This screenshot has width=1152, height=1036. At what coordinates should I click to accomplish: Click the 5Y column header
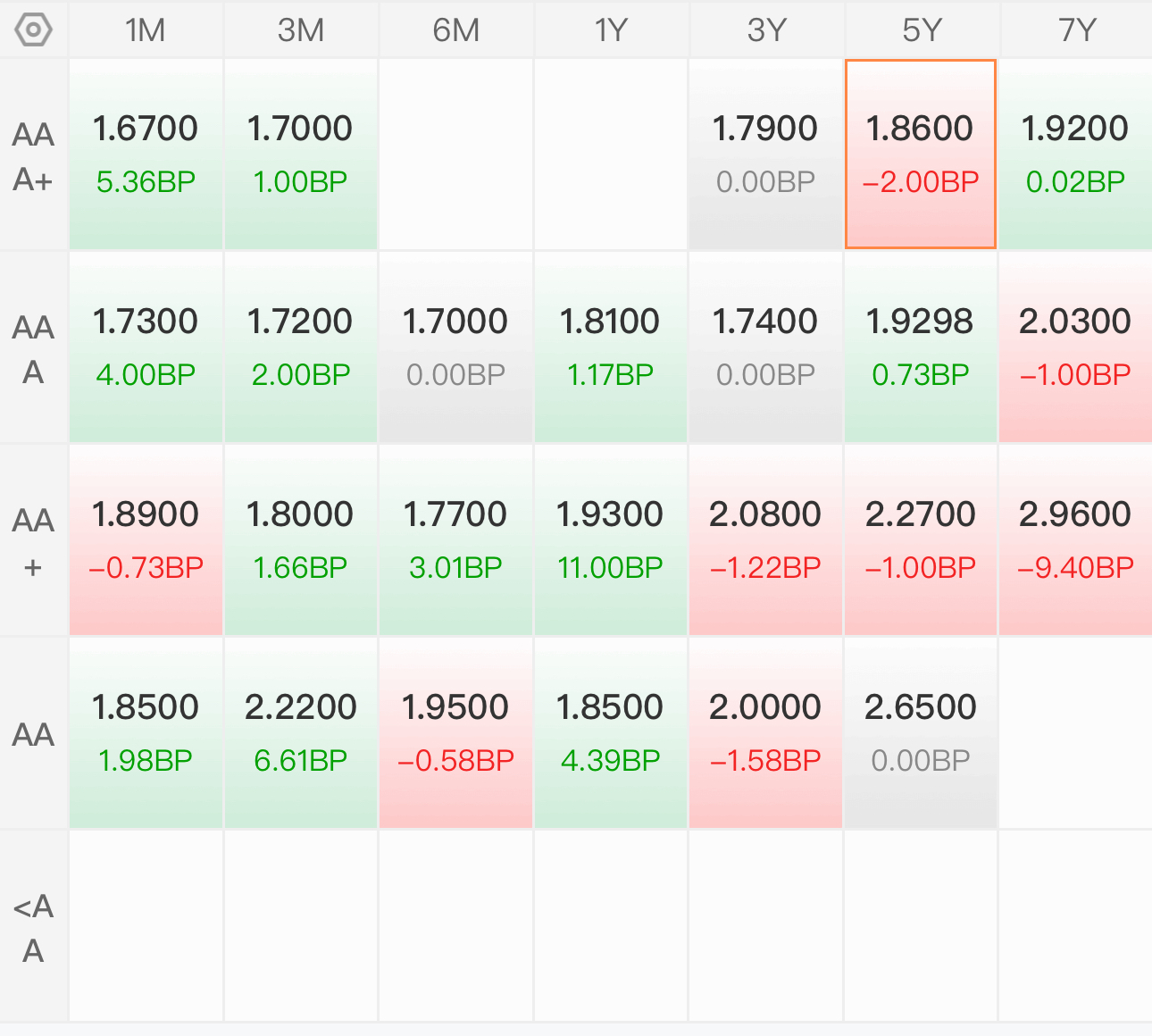point(922,30)
